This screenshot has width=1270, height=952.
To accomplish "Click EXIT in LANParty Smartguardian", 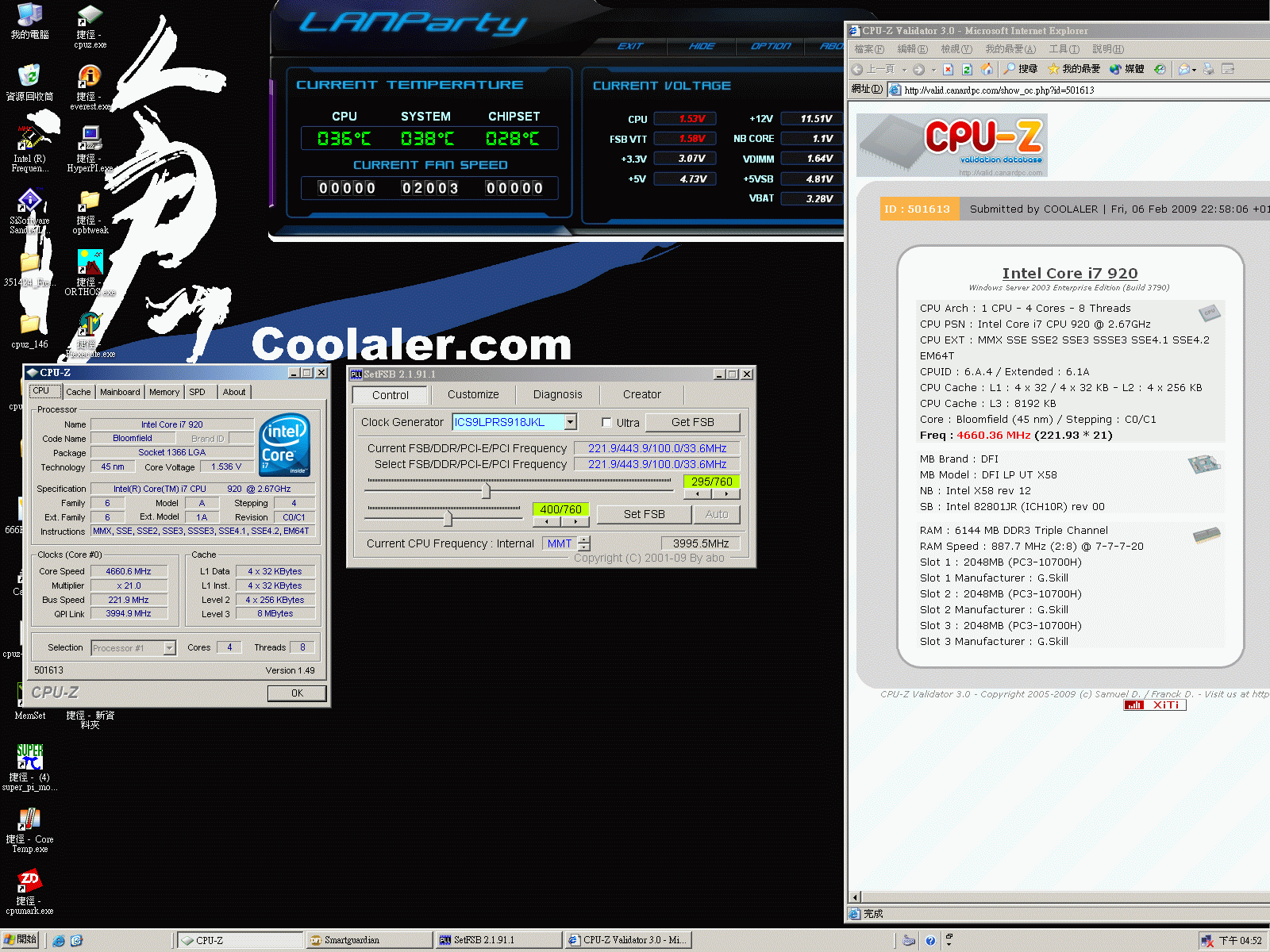I will point(630,46).
